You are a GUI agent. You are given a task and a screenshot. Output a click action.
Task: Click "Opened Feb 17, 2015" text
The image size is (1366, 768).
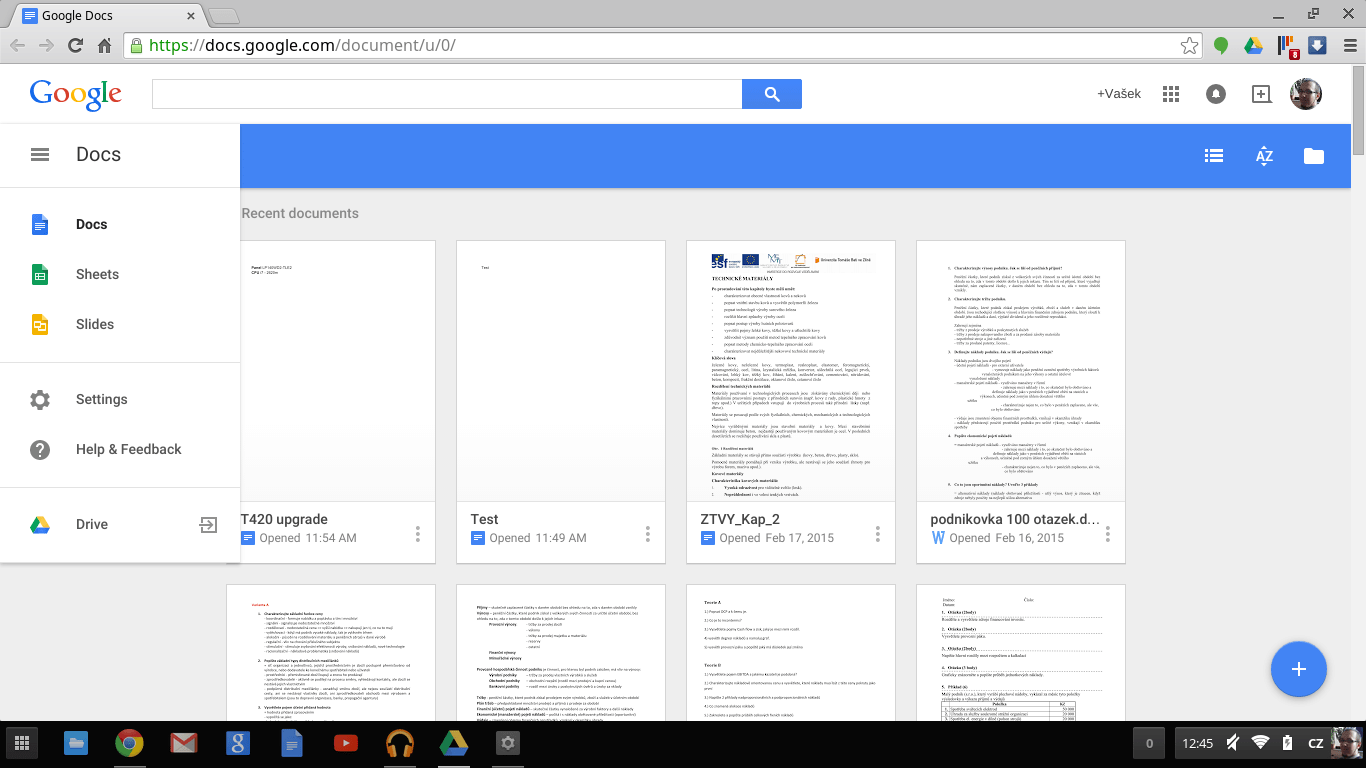777,538
